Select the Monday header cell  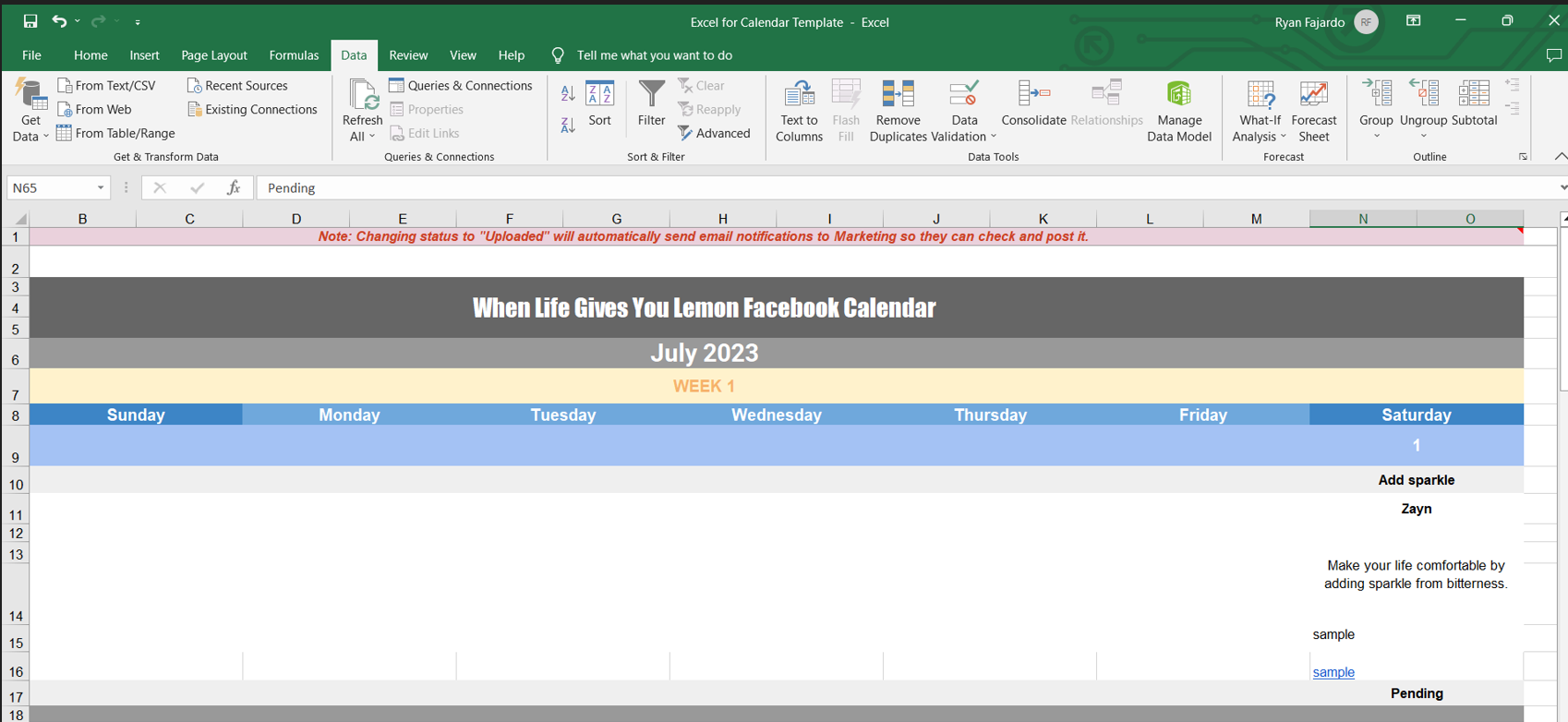(349, 415)
